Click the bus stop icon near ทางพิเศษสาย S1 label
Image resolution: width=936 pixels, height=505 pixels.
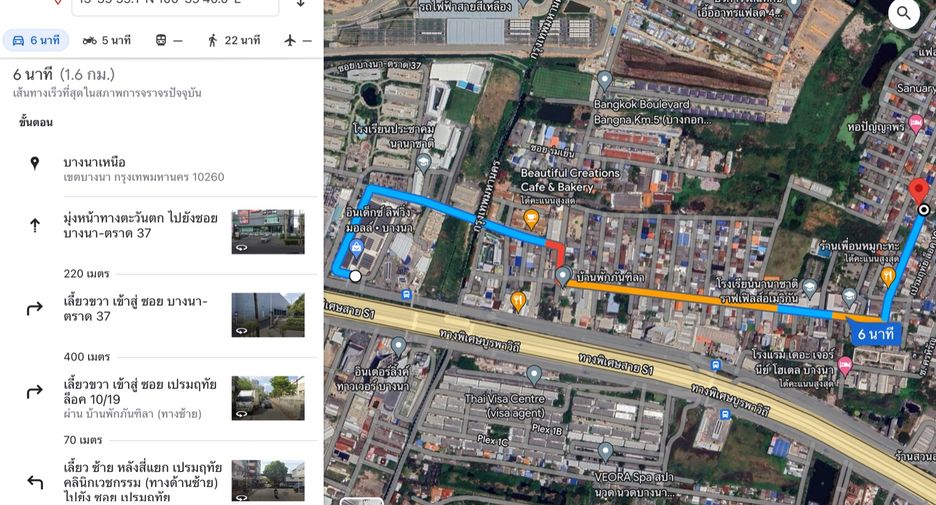(715, 365)
